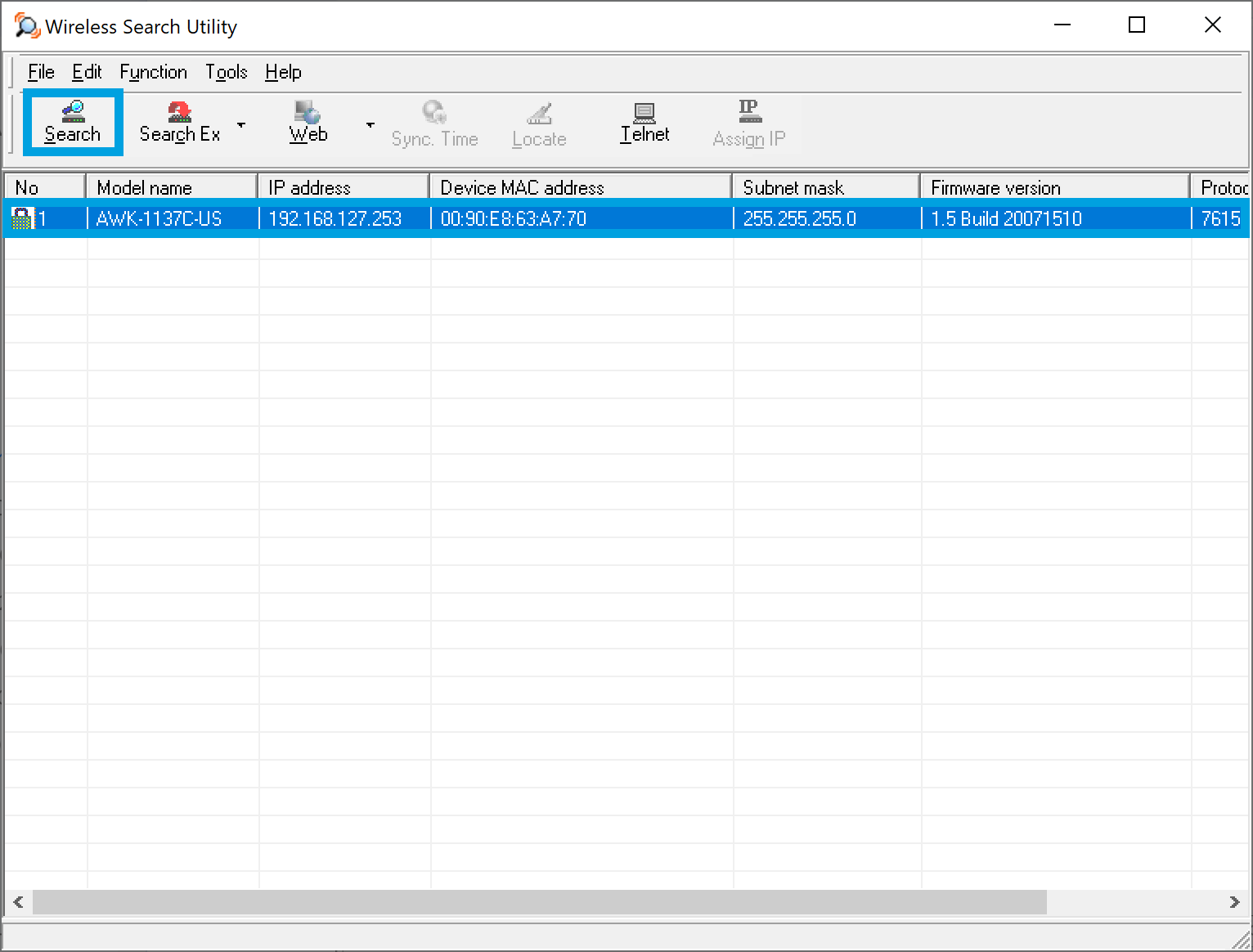Expand the Web button dropdown arrow
The image size is (1253, 952).
point(371,125)
